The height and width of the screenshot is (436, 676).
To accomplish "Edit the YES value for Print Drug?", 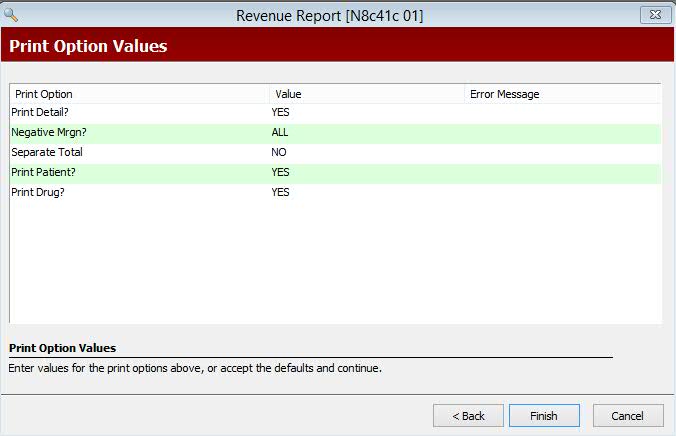I will pos(280,192).
